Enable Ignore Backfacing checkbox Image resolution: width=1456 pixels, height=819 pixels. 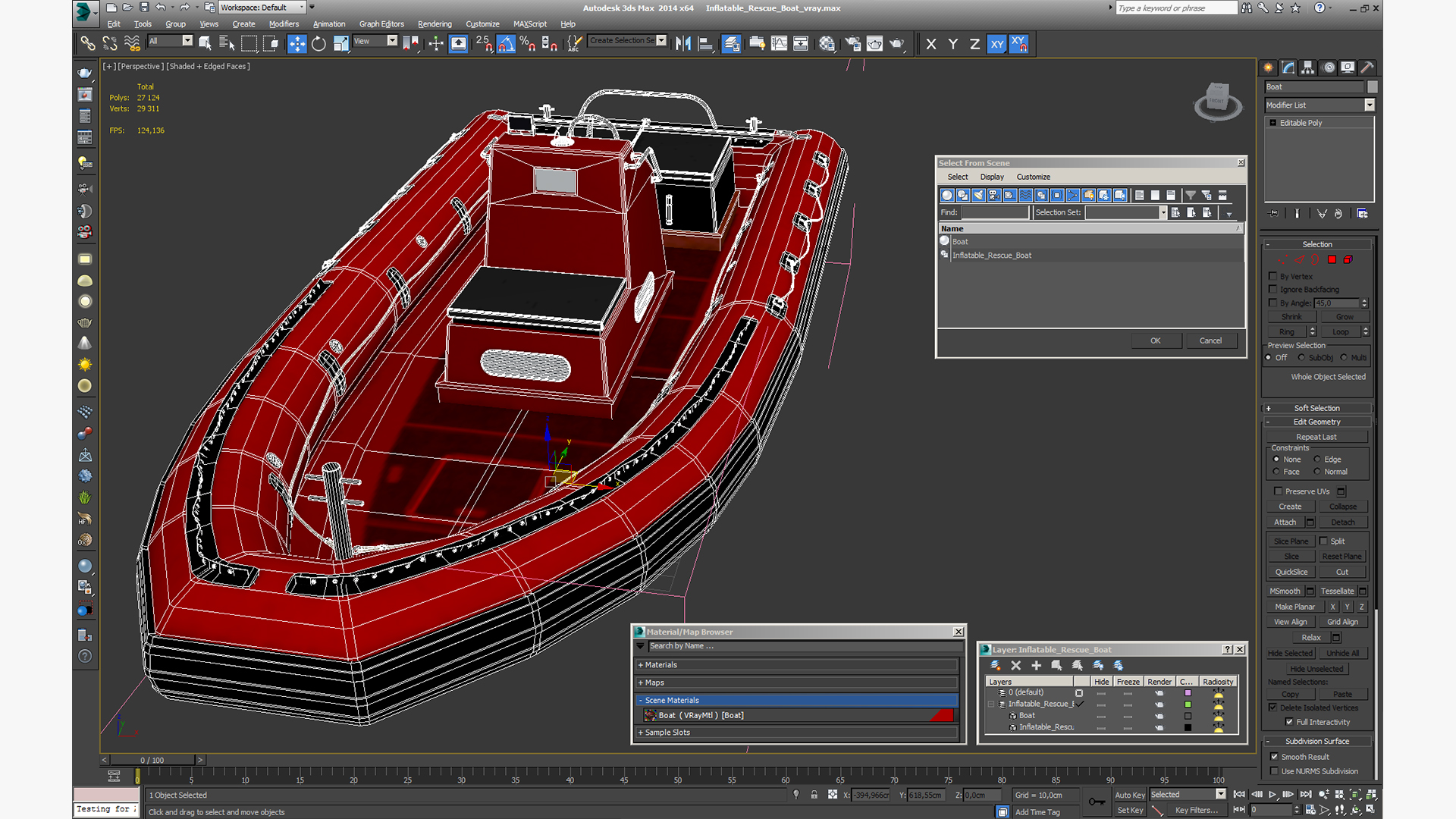(x=1273, y=289)
